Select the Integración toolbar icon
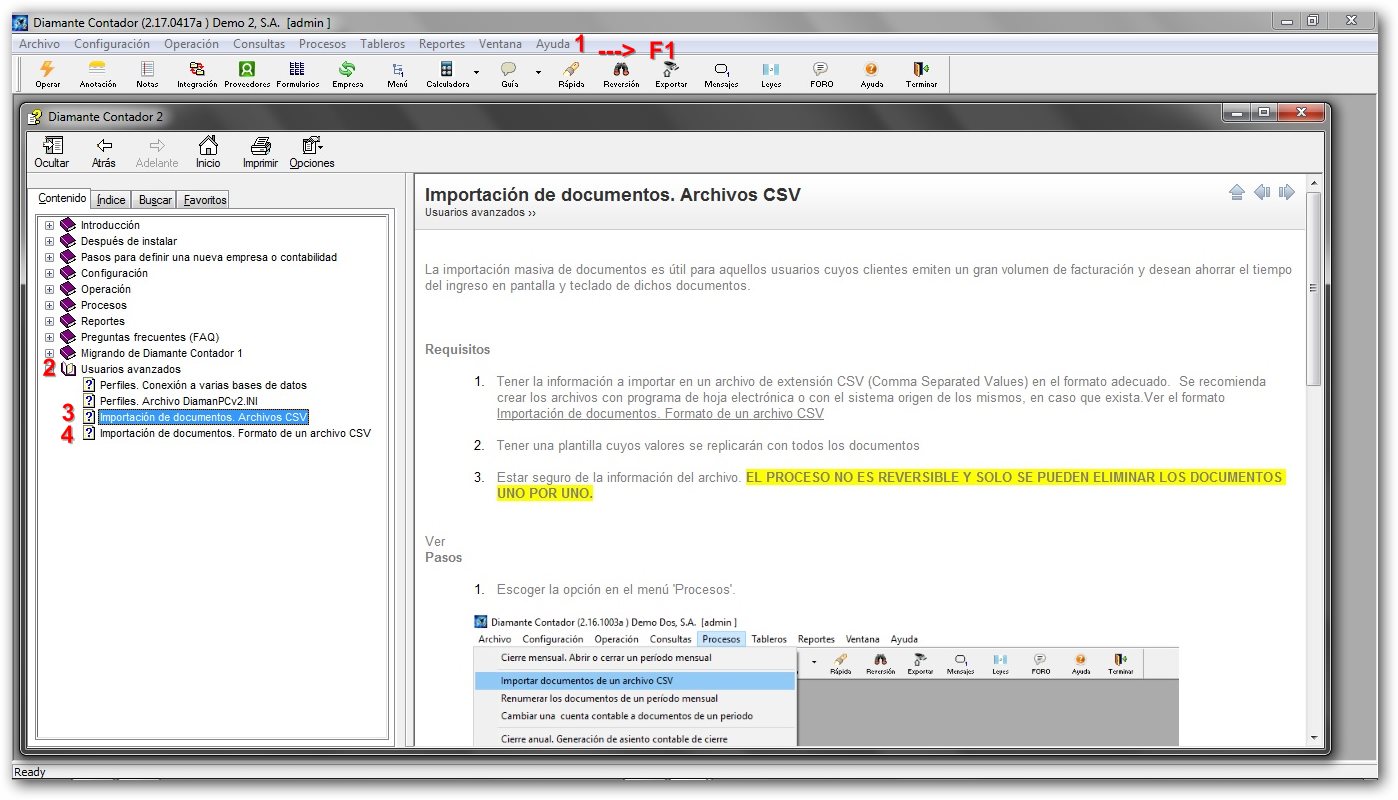The height and width of the screenshot is (800, 1398). (197, 69)
